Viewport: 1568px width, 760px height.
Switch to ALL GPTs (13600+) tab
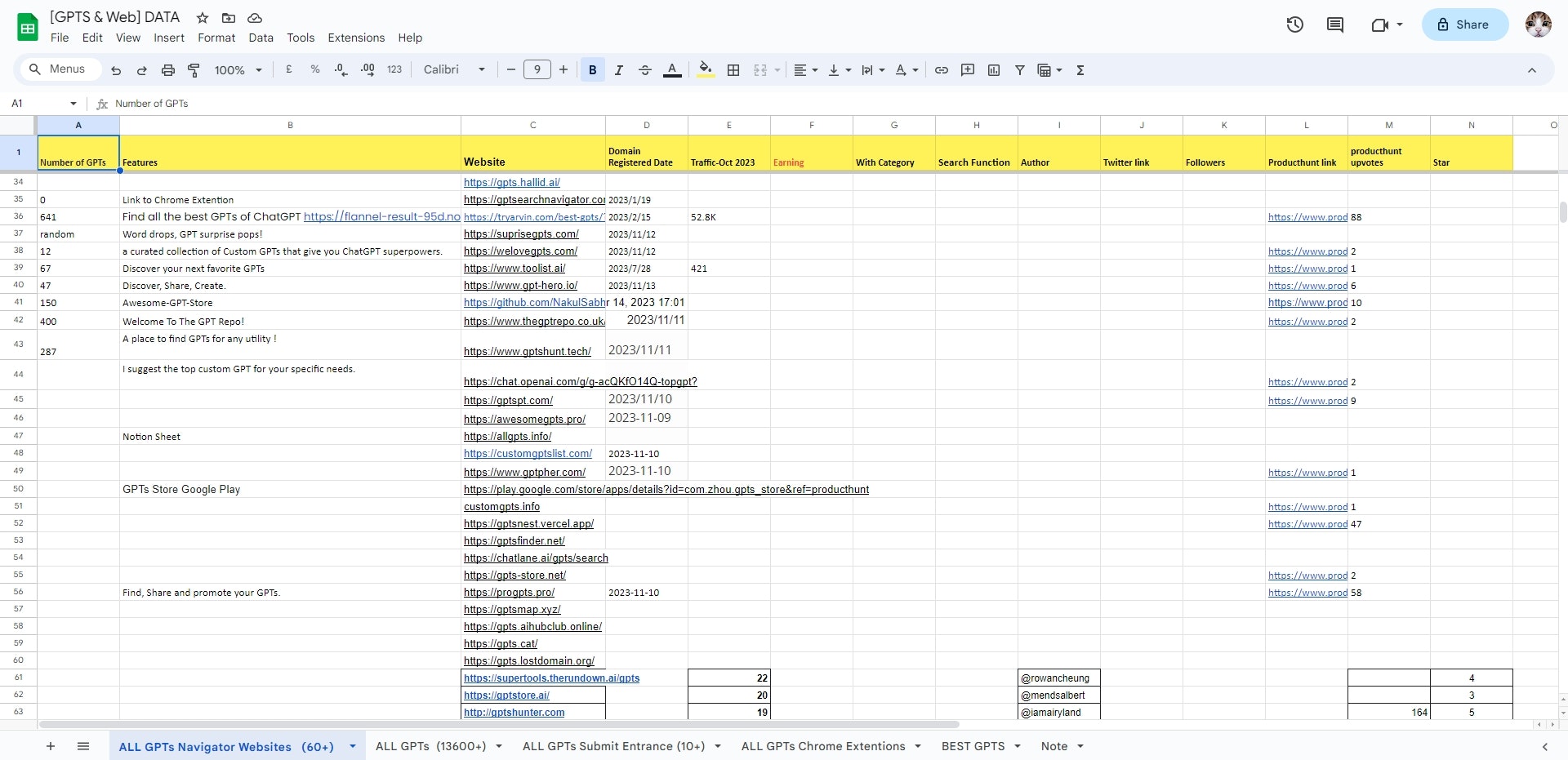[x=430, y=746]
